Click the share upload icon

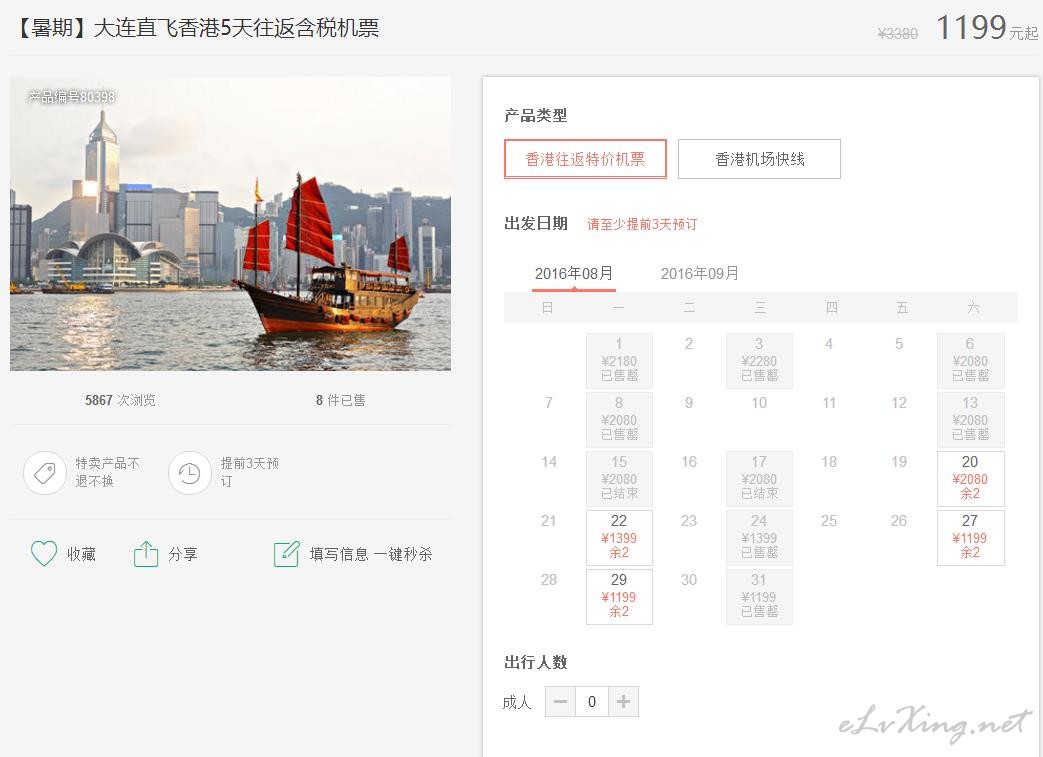click(146, 553)
